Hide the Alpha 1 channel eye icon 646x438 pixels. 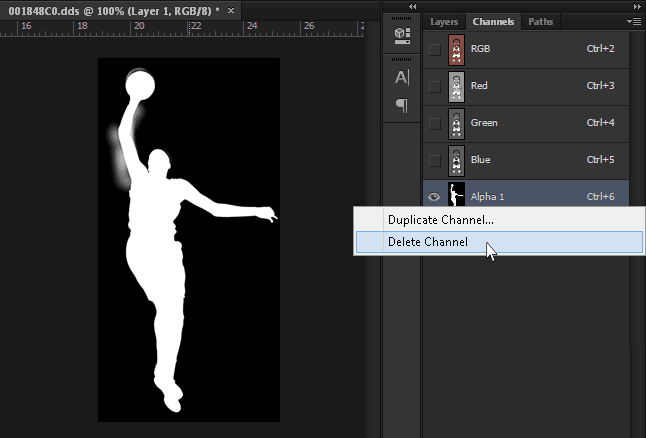pyautogui.click(x=434, y=197)
